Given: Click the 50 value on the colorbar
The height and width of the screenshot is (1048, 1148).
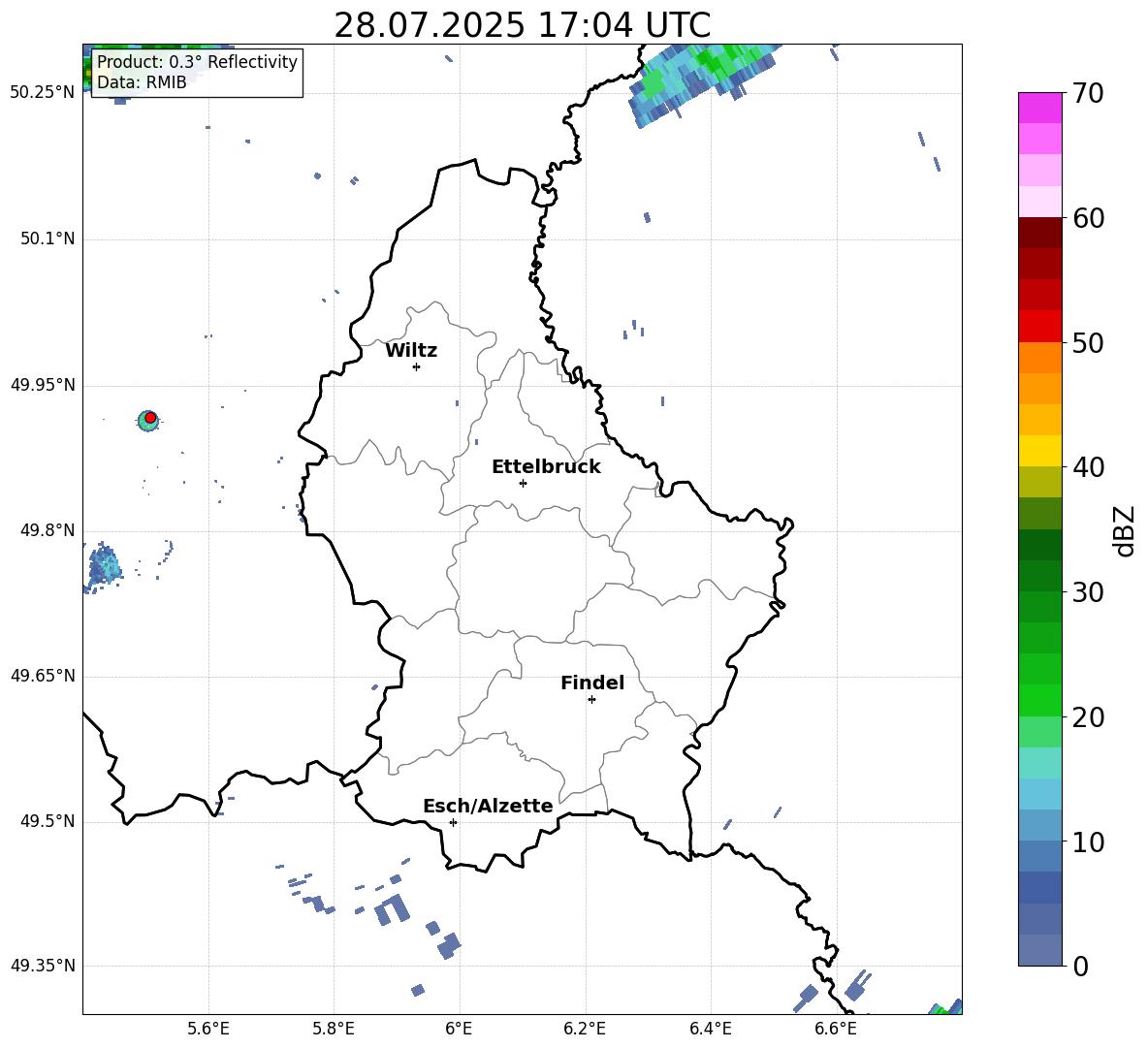Looking at the screenshot, I should point(1088,342).
